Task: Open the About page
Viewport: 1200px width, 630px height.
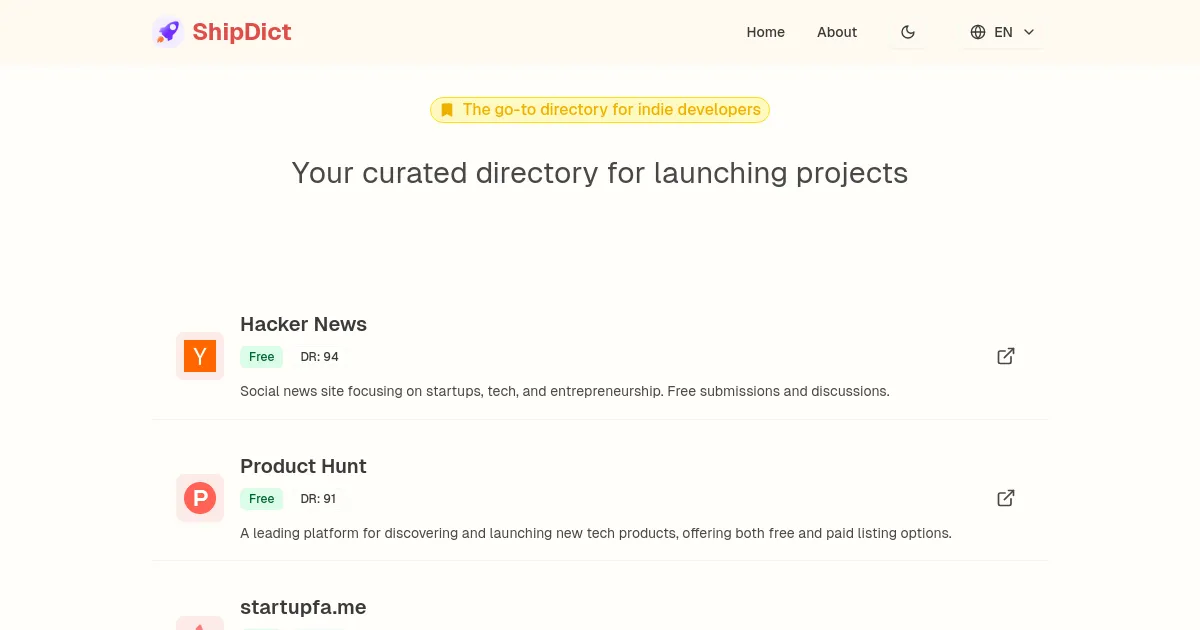Action: 837,32
